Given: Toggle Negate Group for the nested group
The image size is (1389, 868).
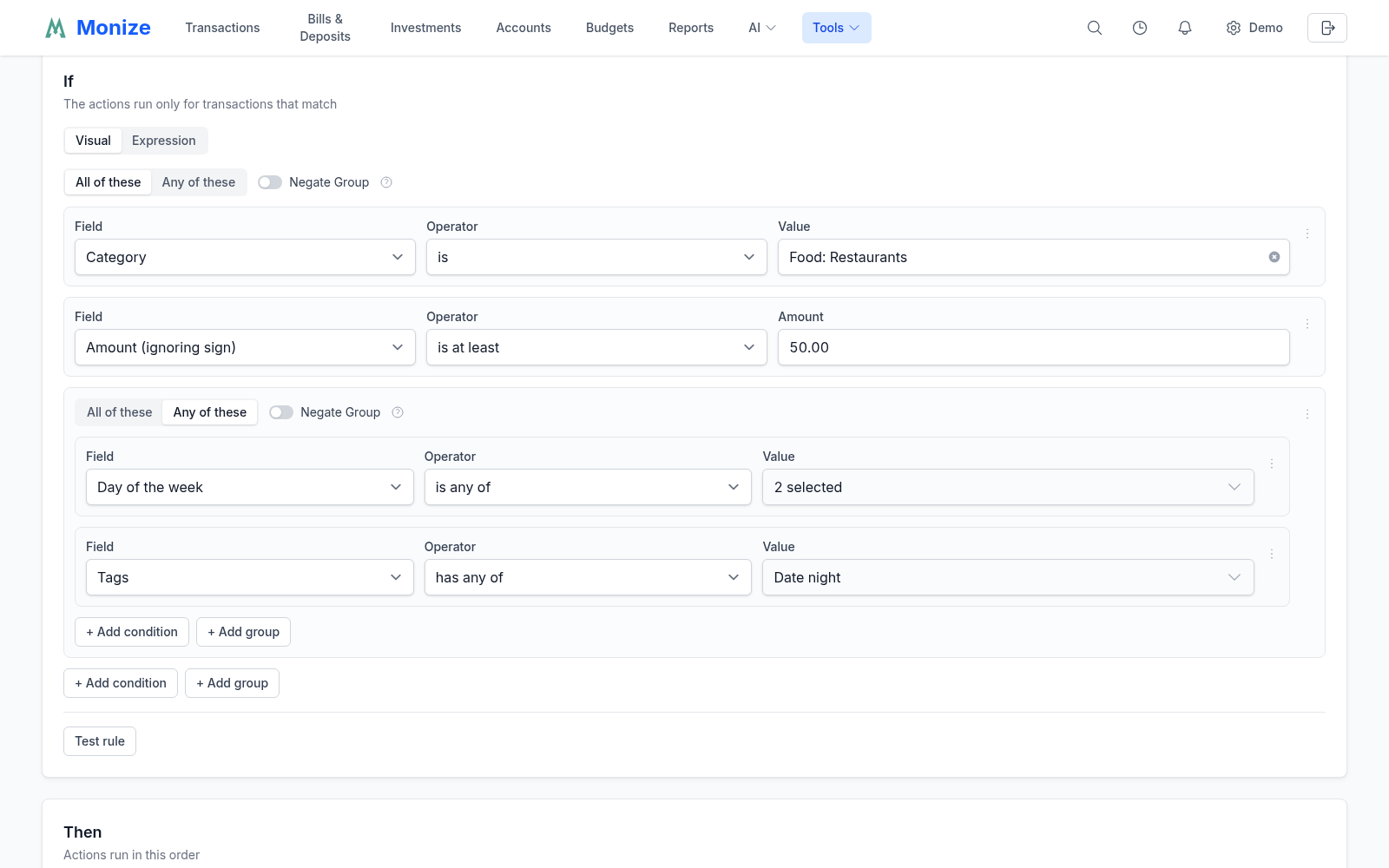Looking at the screenshot, I should 281,412.
